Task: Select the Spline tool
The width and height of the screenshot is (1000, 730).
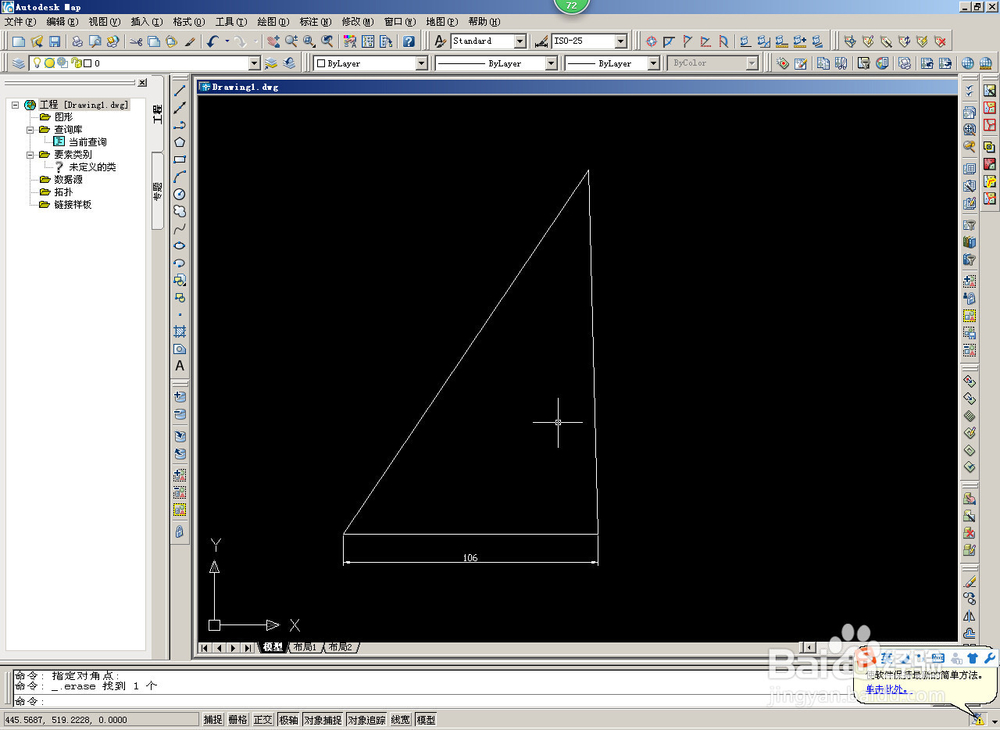Action: point(180,228)
